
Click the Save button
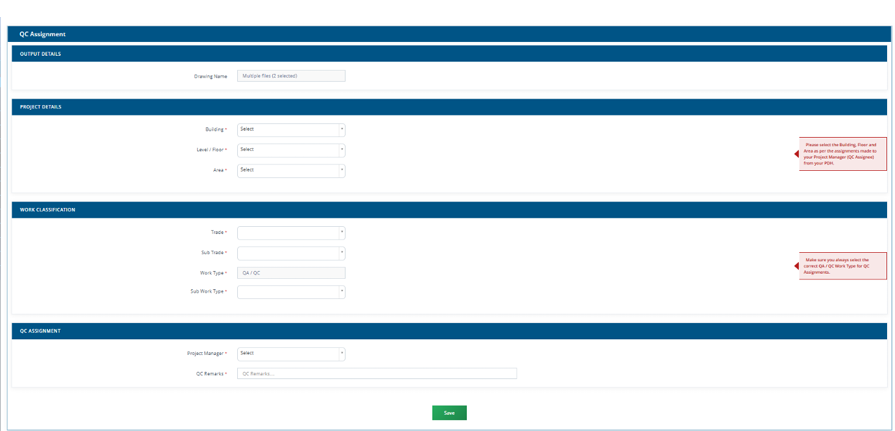pyautogui.click(x=449, y=413)
